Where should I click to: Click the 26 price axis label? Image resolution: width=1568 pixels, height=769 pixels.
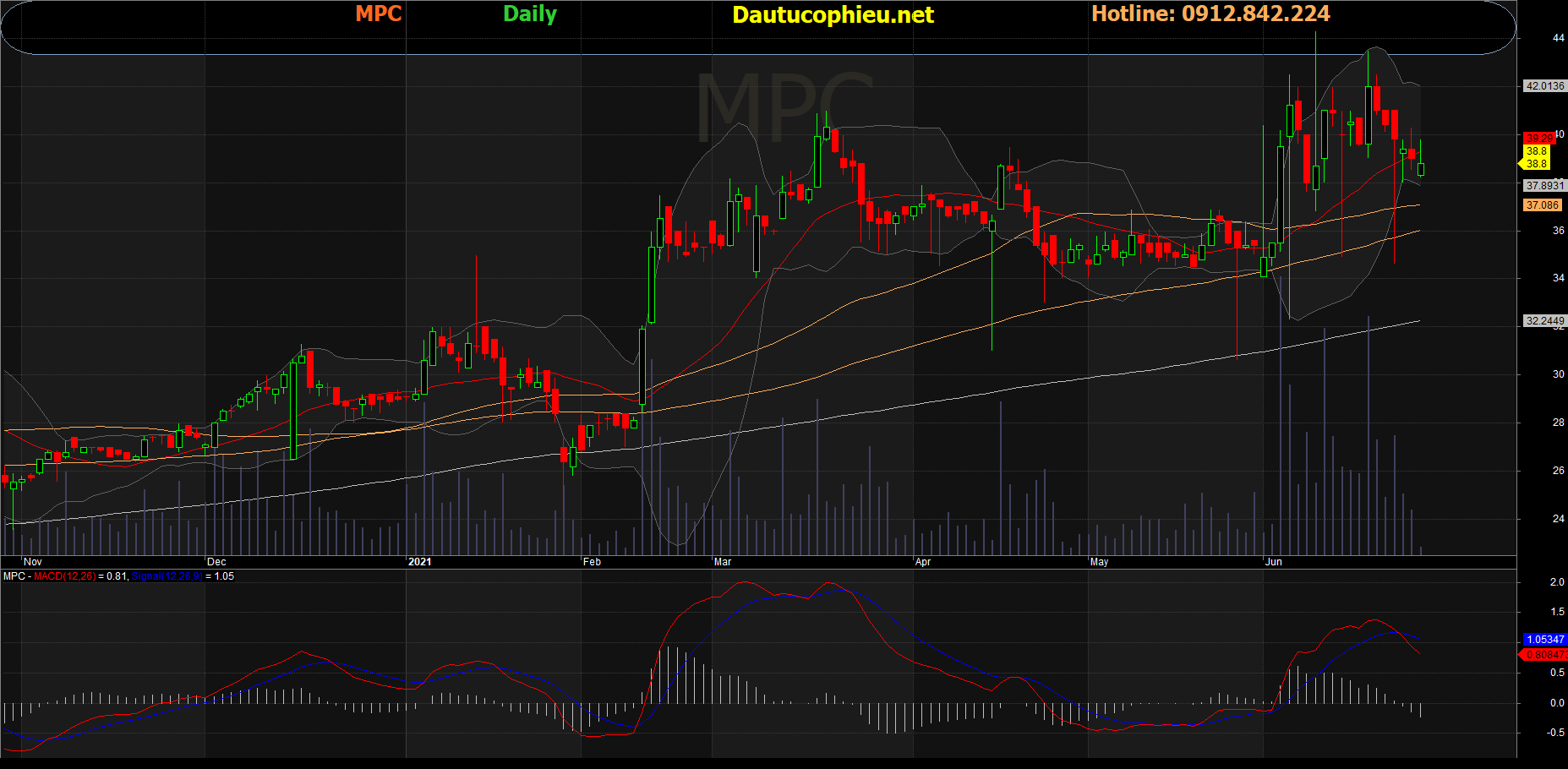pyautogui.click(x=1558, y=471)
